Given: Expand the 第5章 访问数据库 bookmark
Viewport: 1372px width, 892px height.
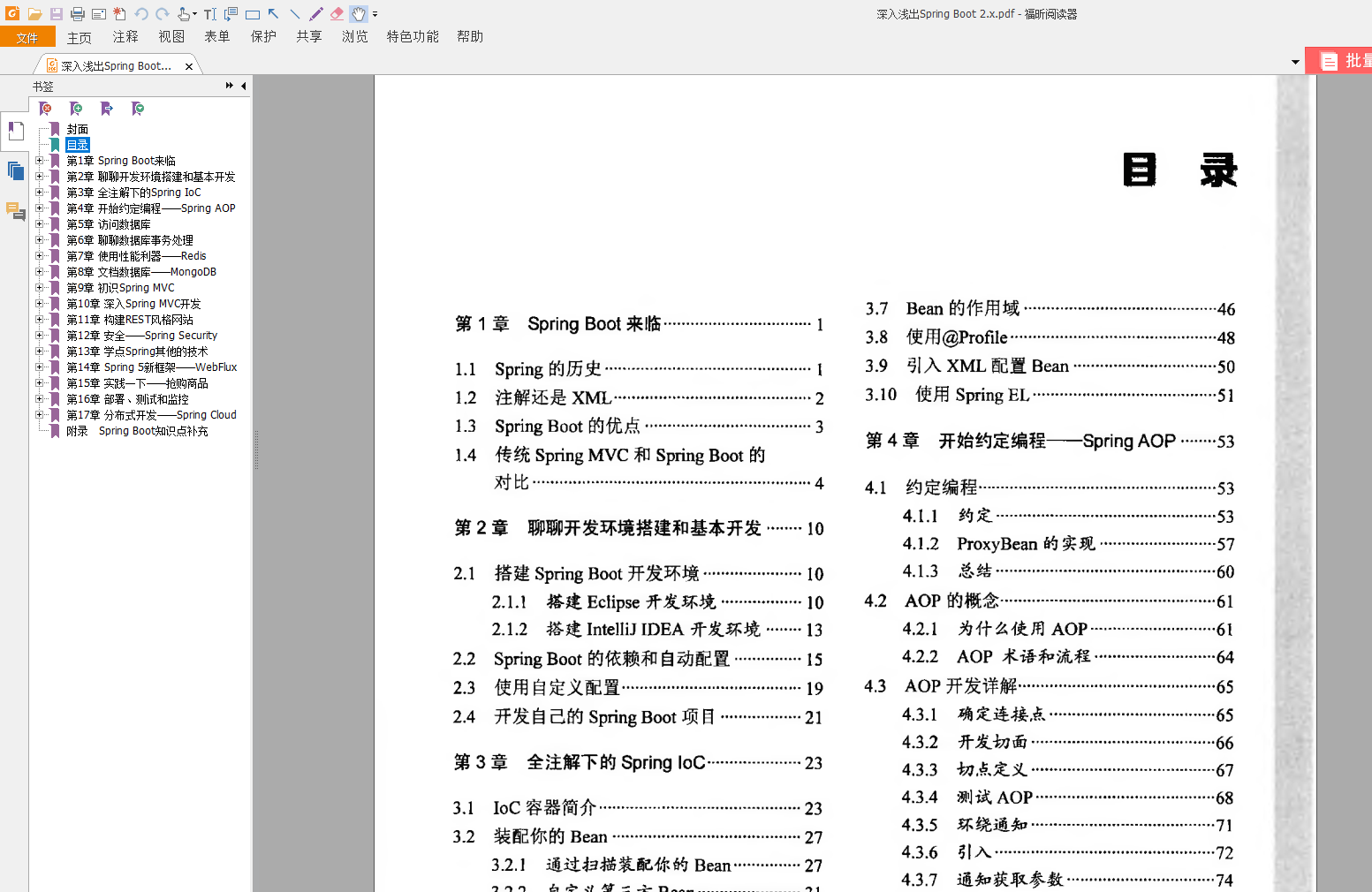Looking at the screenshot, I should (39, 224).
